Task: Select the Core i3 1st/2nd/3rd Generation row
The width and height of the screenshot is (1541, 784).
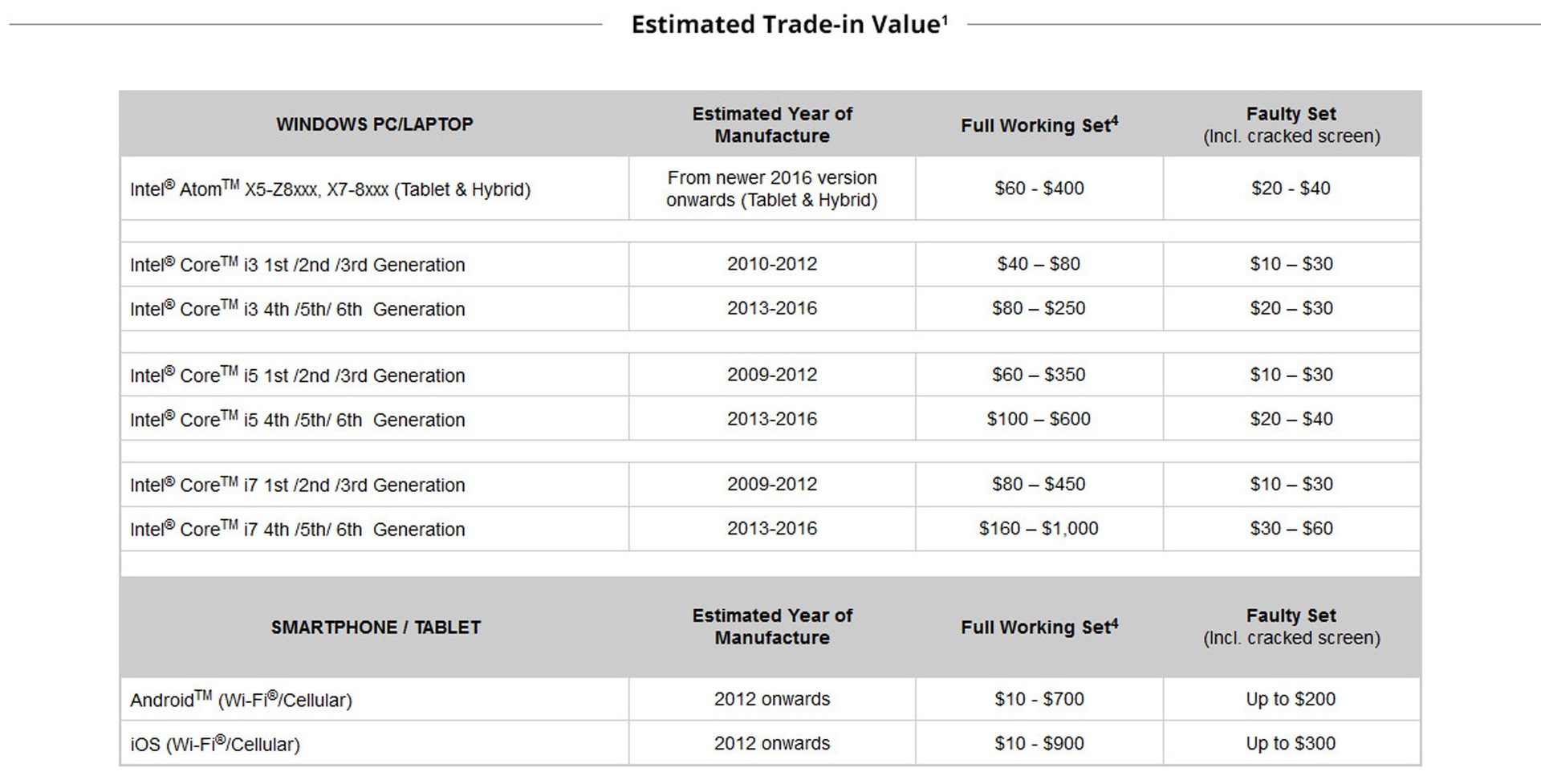Action: (x=770, y=264)
